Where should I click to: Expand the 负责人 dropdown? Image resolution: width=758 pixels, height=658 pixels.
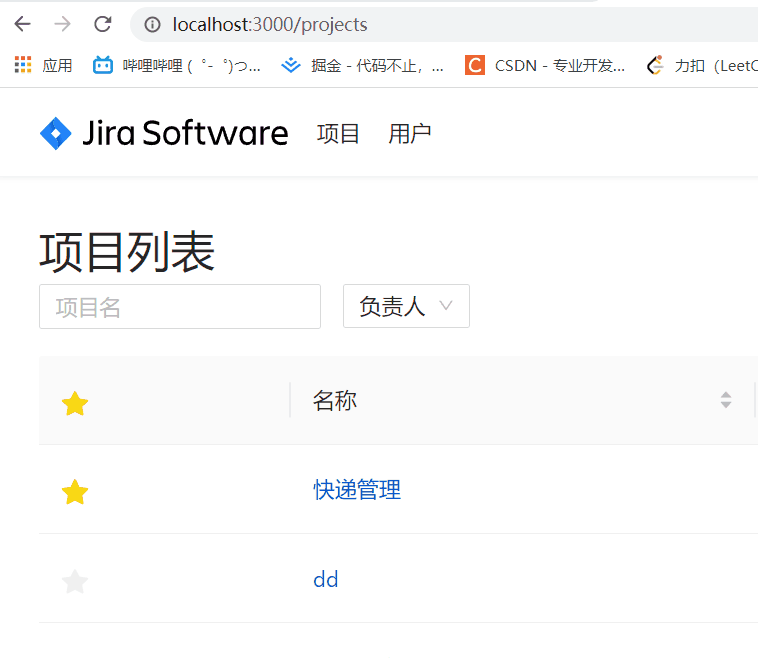pos(406,306)
